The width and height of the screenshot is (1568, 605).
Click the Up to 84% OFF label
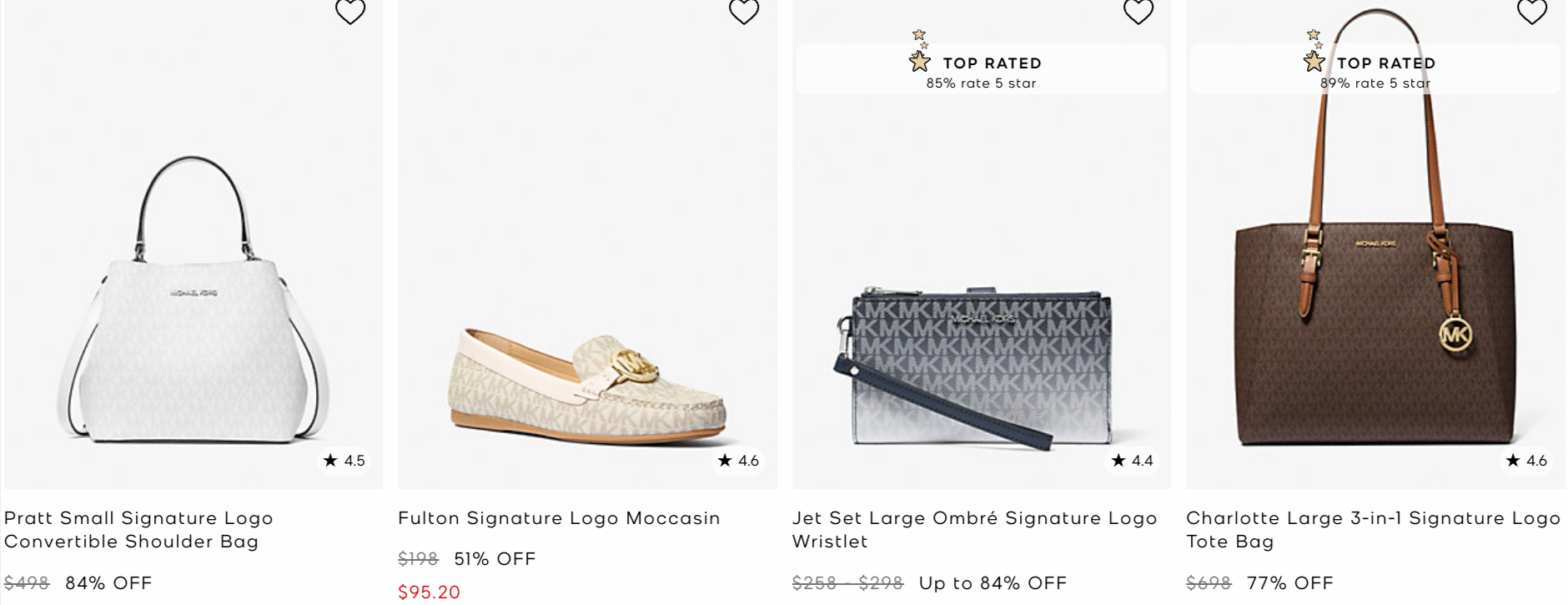click(x=993, y=583)
